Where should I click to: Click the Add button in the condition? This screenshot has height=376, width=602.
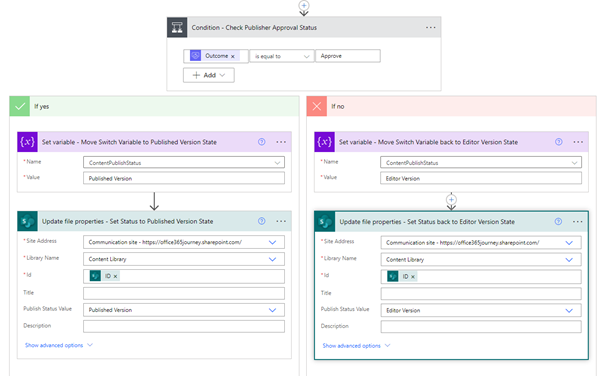(208, 75)
